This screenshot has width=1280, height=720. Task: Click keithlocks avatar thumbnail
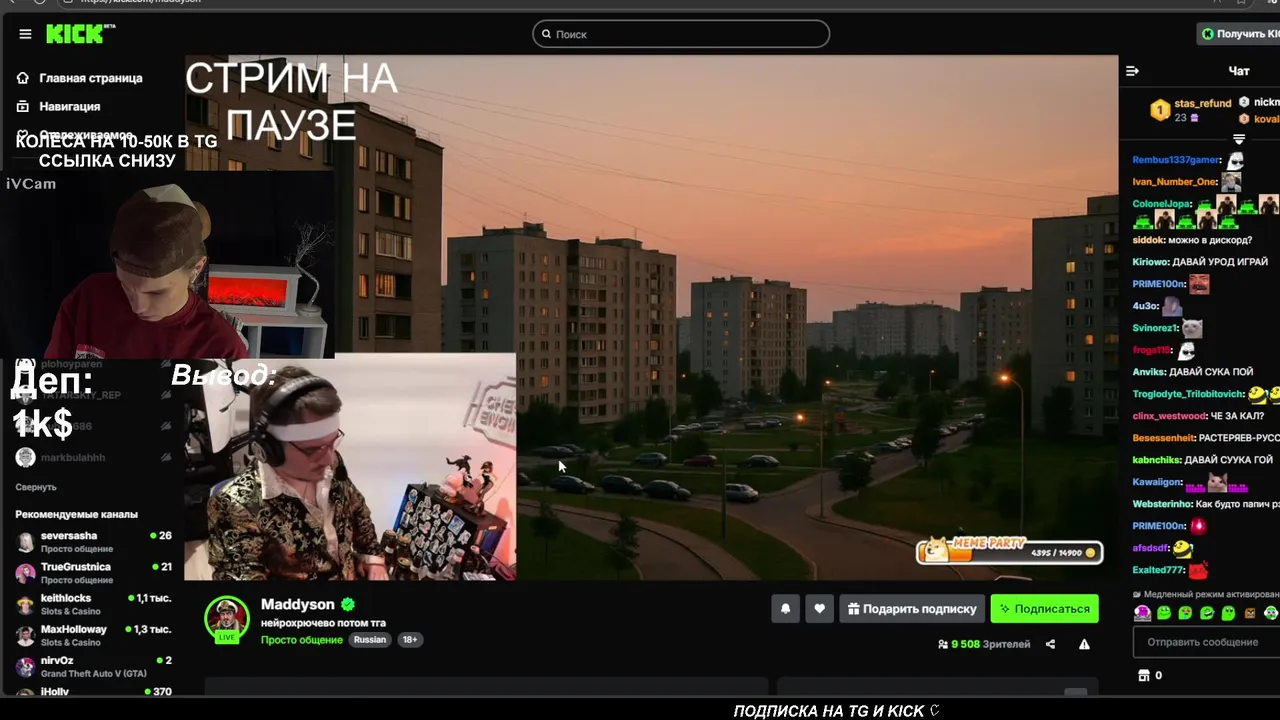(25, 604)
